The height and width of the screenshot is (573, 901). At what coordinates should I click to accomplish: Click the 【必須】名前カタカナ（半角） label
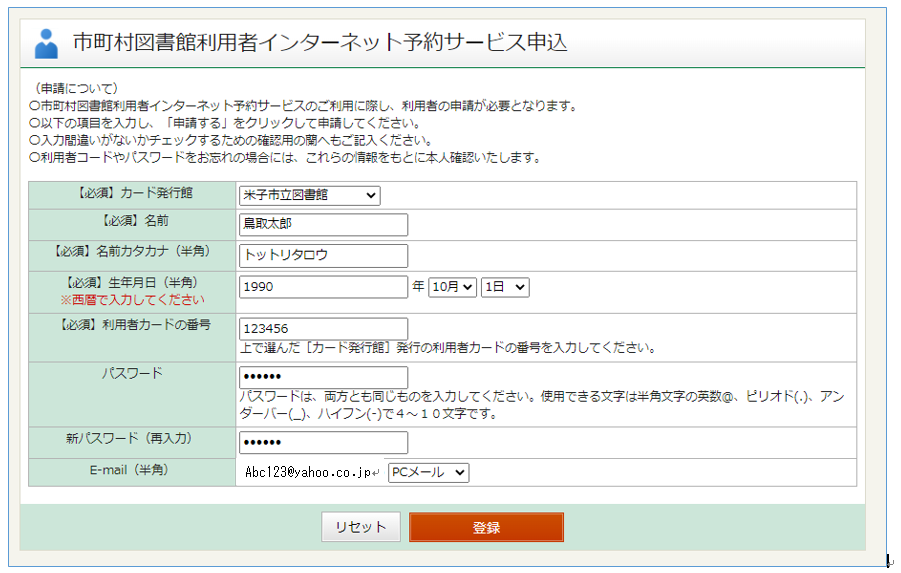pos(132,252)
